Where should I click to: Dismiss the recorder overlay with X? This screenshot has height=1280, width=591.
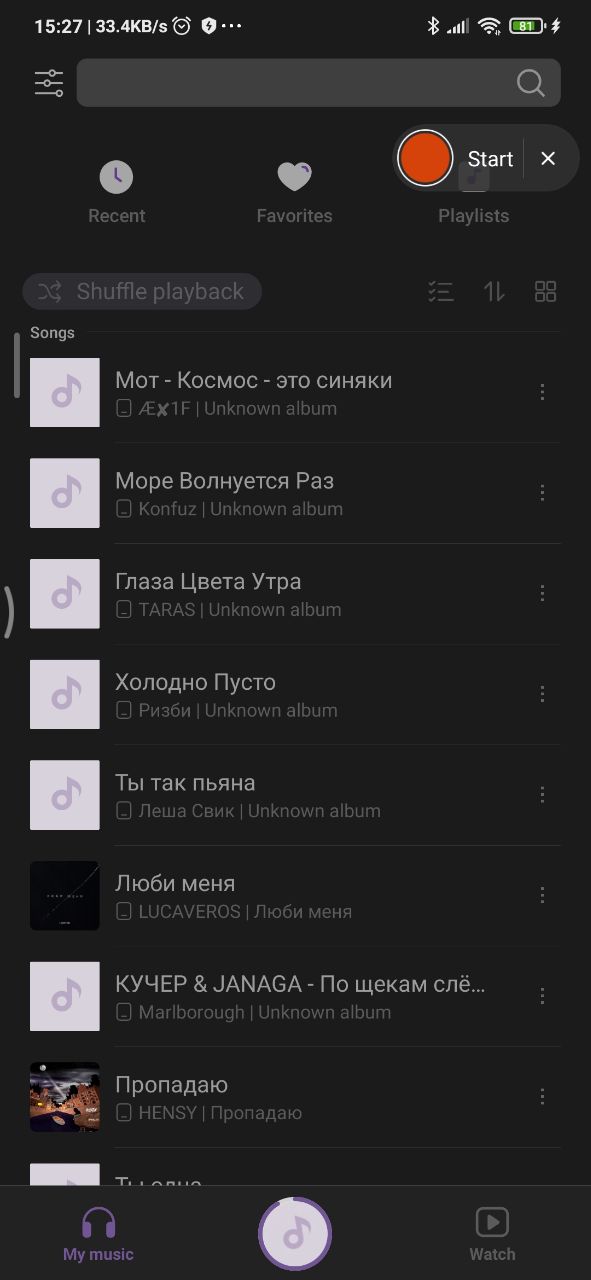[548, 158]
